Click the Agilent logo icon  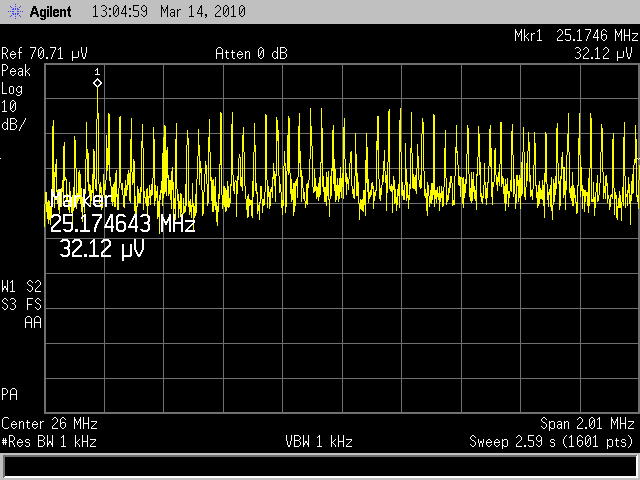point(13,12)
